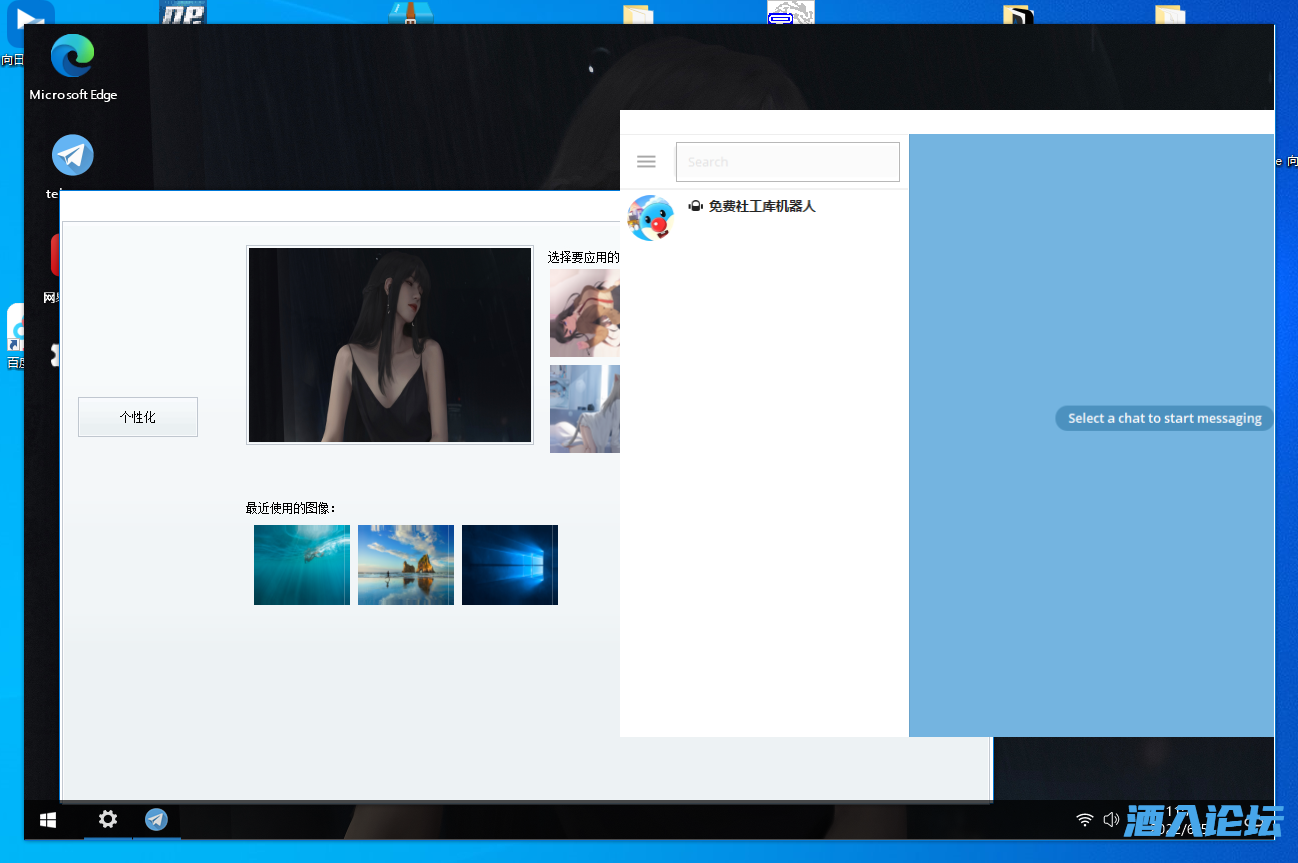Select the Windows 10 logo wallpaper
The height and width of the screenshot is (863, 1298).
(510, 565)
